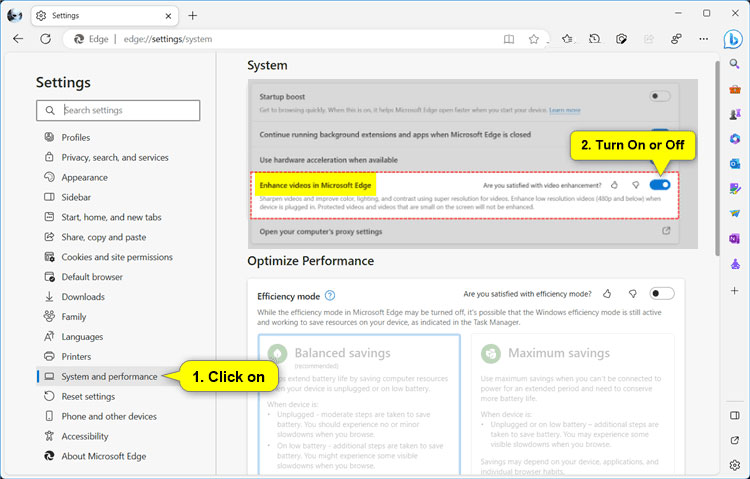The width and height of the screenshot is (750, 479).
Task: Click thumbs down for efficiency mode
Action: (x=633, y=294)
